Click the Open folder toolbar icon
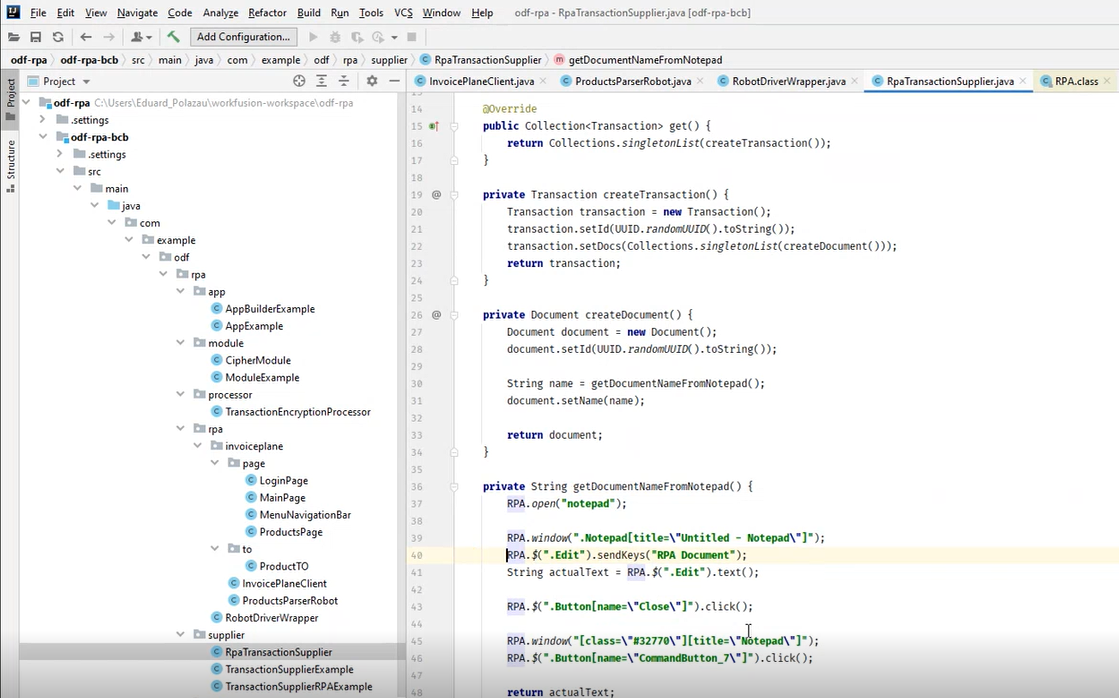1119x698 pixels. click(x=14, y=37)
